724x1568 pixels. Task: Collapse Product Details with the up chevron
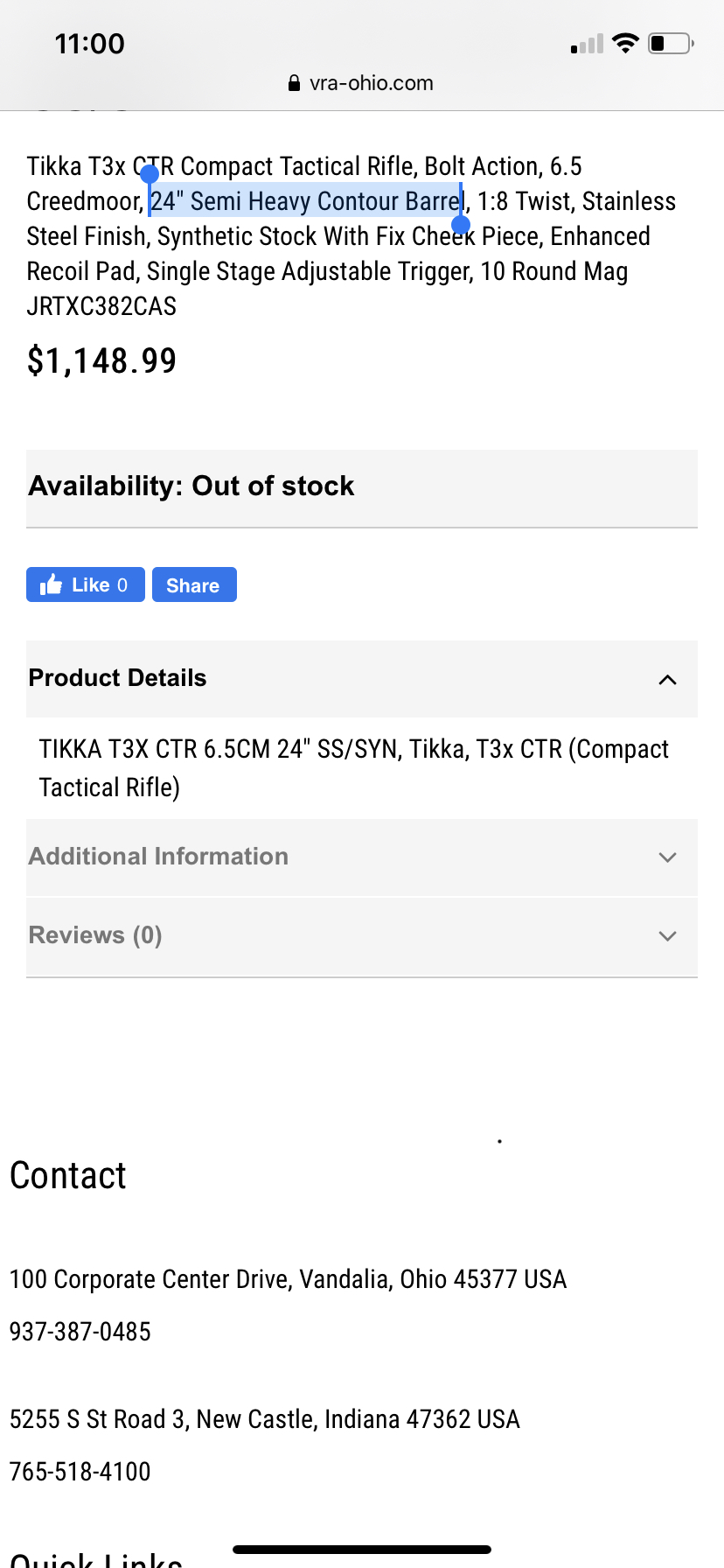[667, 680]
